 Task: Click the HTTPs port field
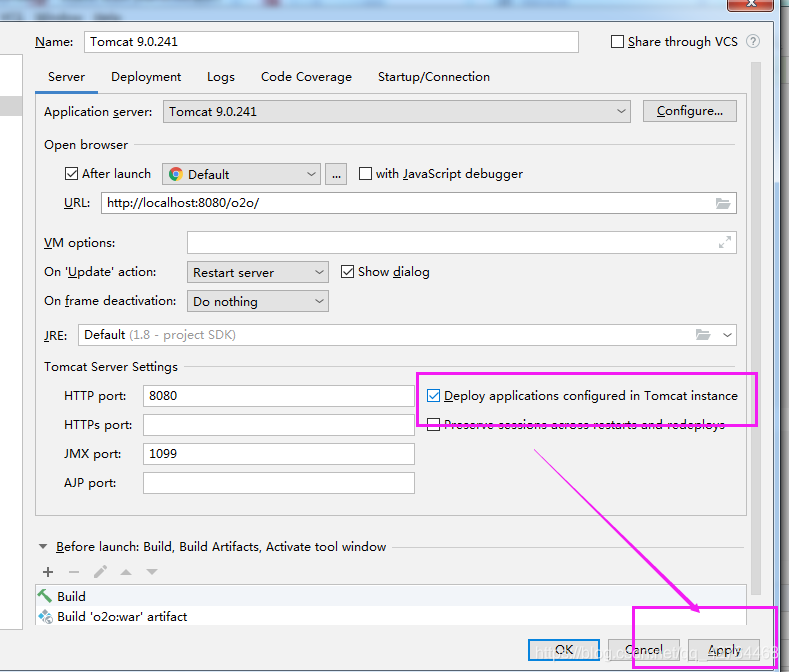coord(279,425)
